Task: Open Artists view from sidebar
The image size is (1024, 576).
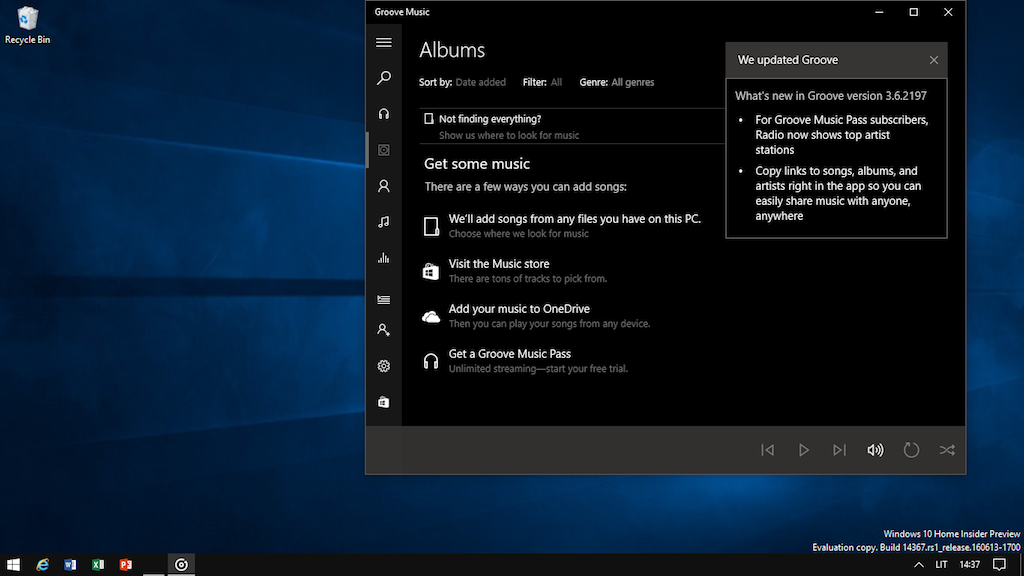Action: click(x=383, y=186)
